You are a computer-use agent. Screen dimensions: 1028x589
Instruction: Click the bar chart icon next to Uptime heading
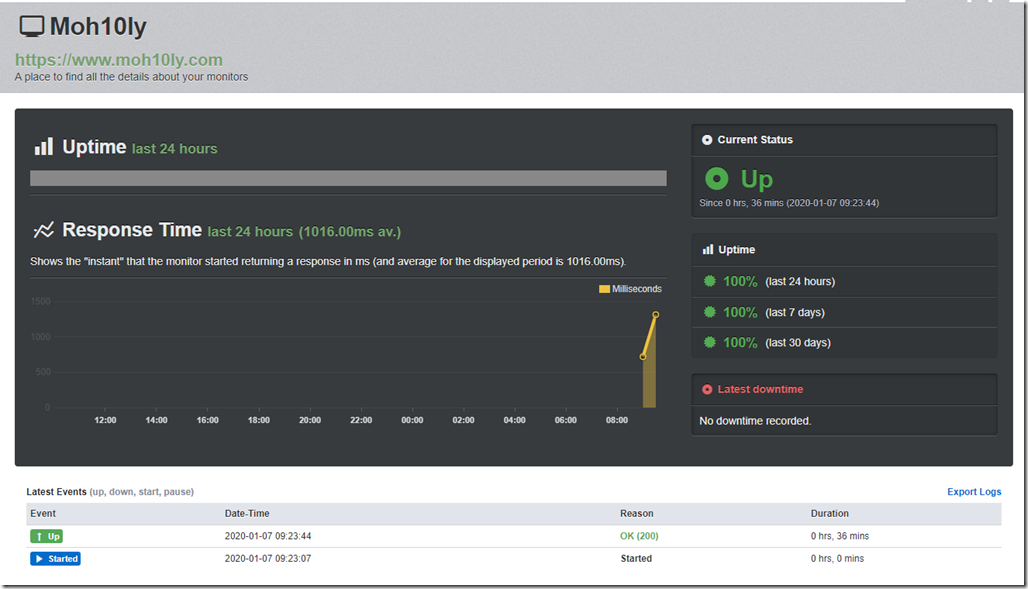[x=43, y=147]
